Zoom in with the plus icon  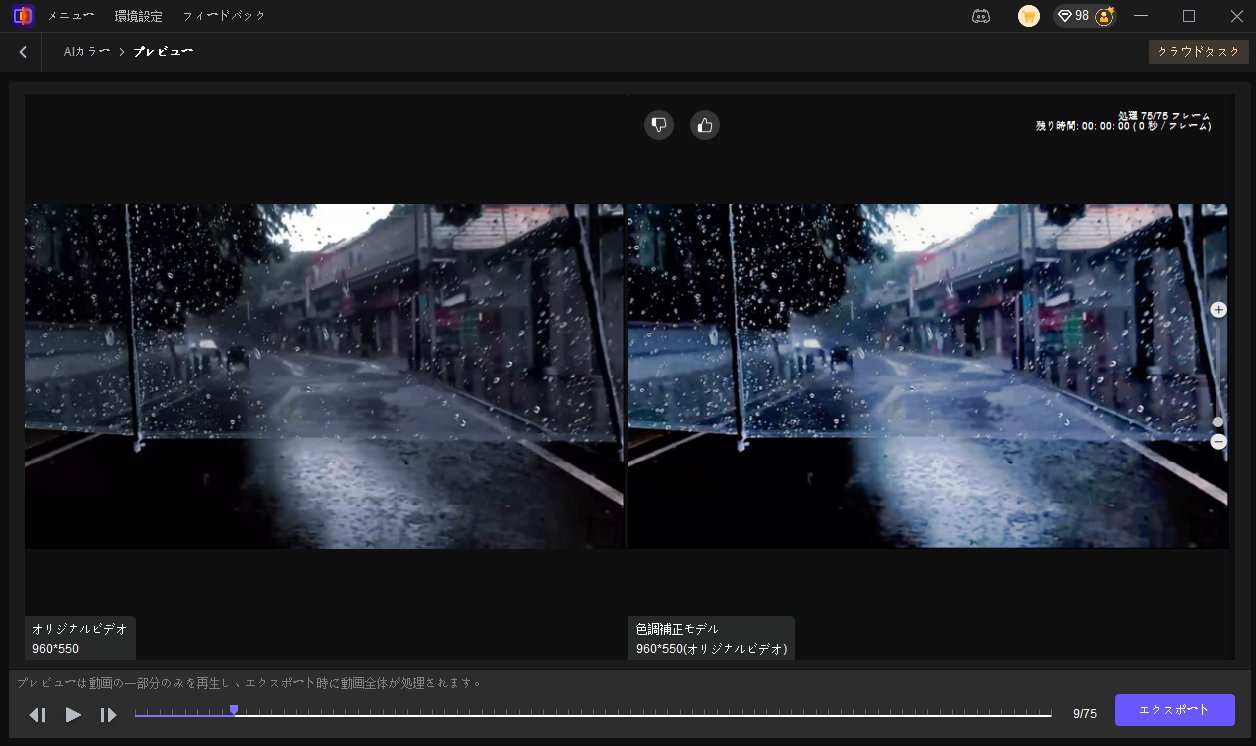pos(1218,310)
